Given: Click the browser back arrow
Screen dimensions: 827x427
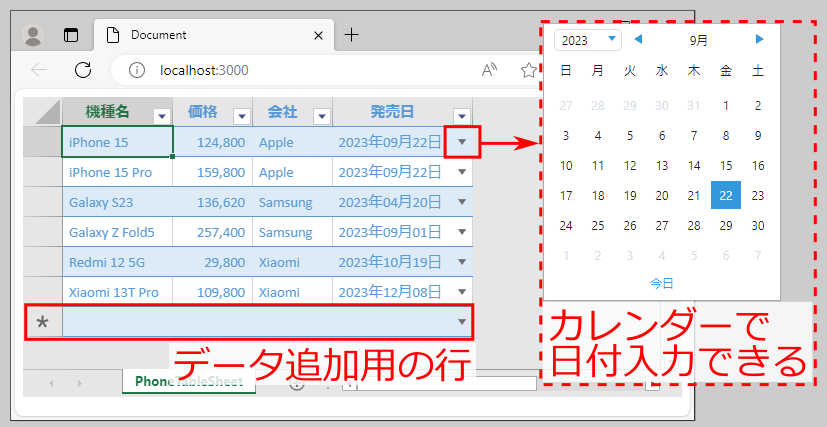Looking at the screenshot, I should point(39,70).
